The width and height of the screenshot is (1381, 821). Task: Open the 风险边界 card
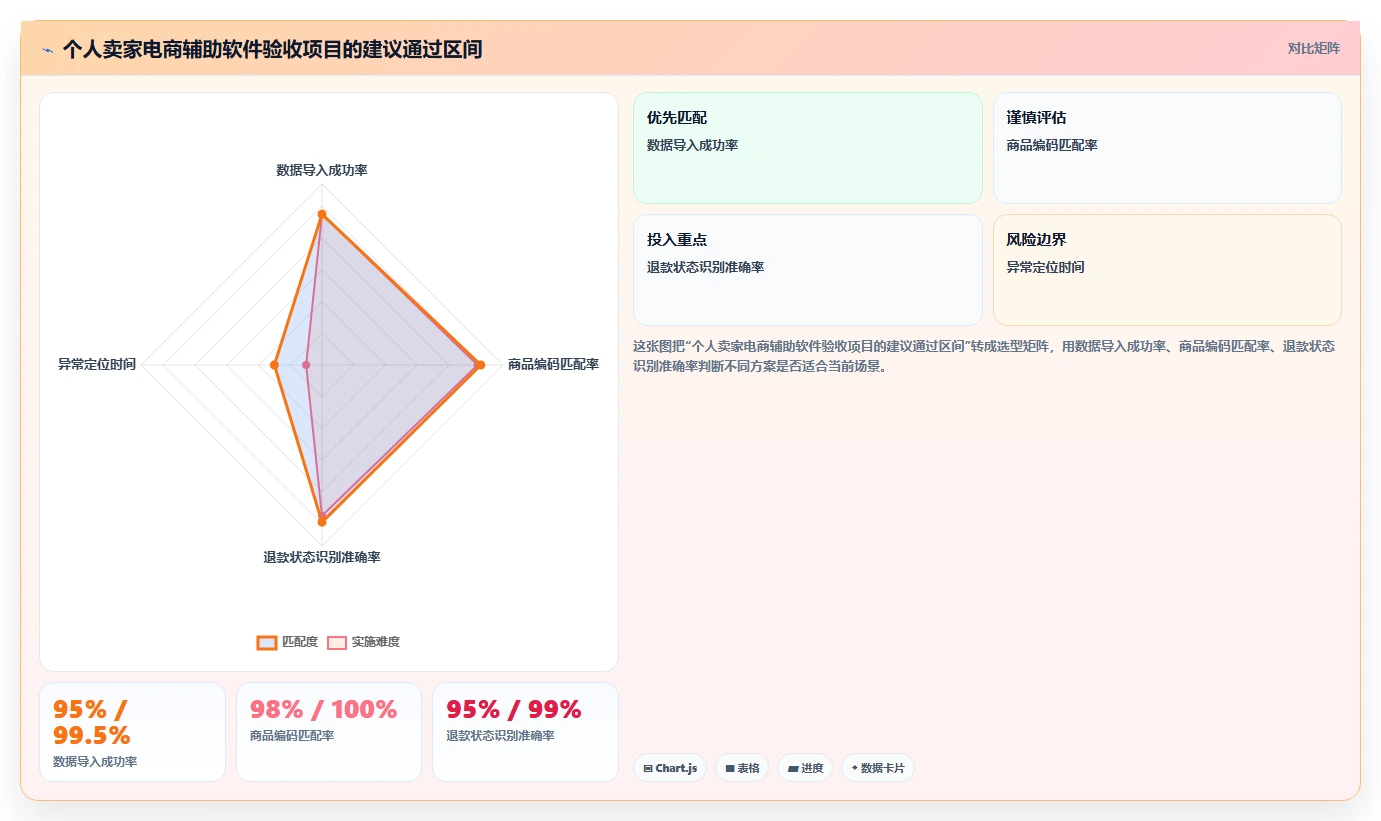[x=1166, y=270]
